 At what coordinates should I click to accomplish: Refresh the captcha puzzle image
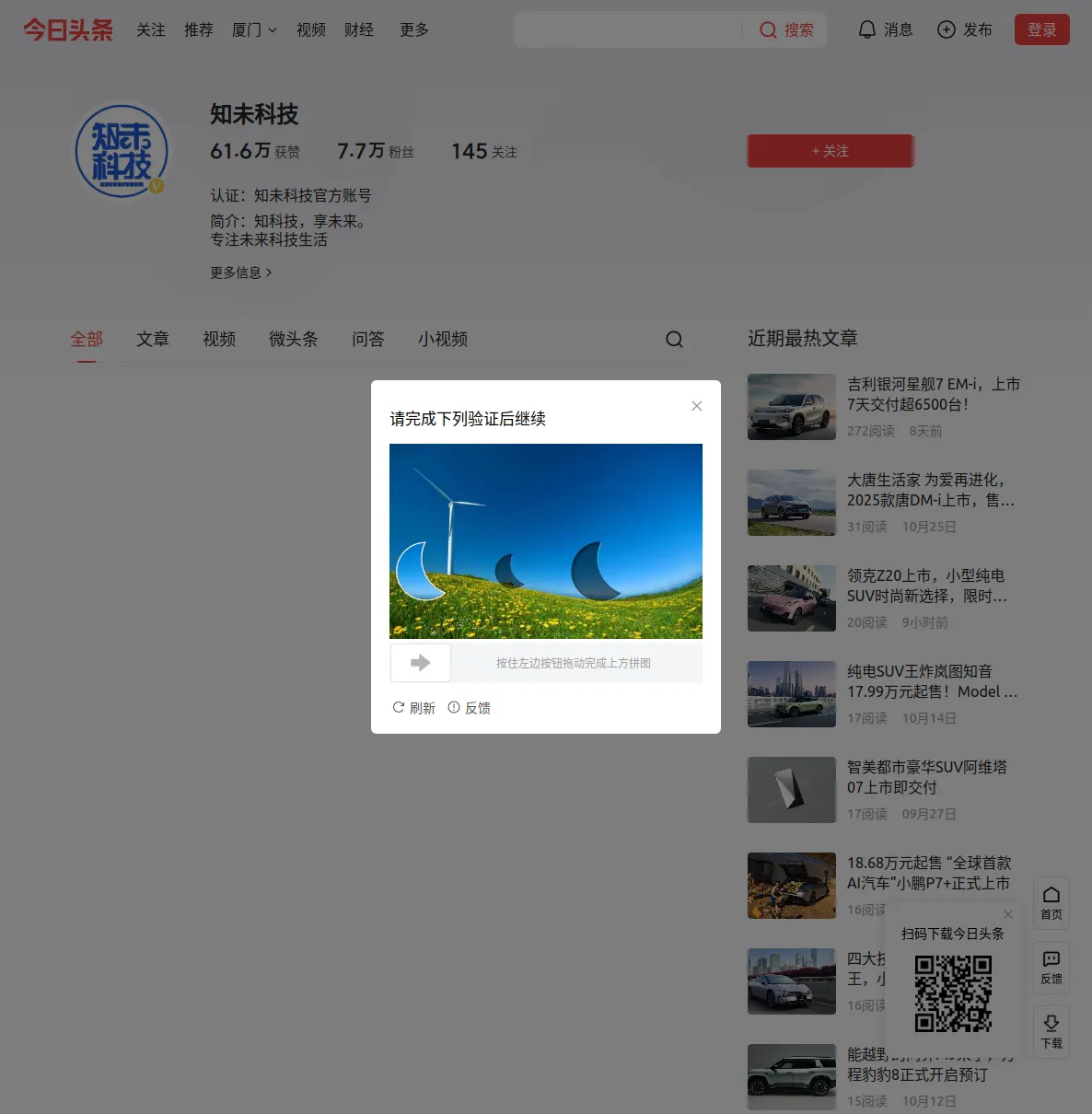[x=413, y=708]
